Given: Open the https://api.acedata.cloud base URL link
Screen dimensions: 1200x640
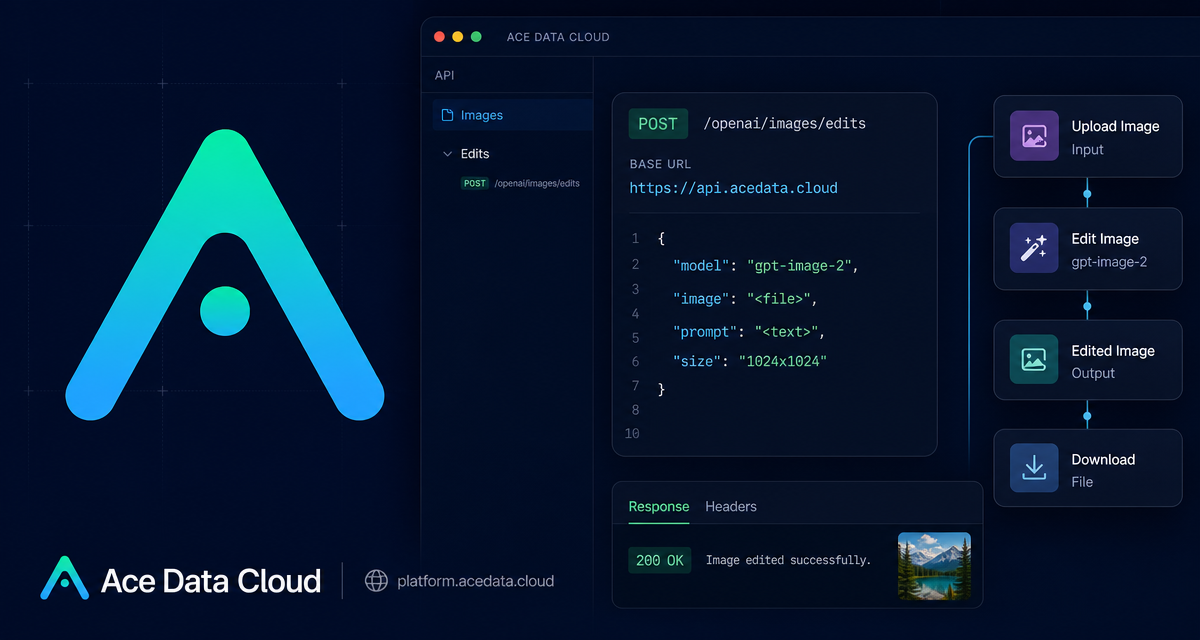Looking at the screenshot, I should pos(733,188).
